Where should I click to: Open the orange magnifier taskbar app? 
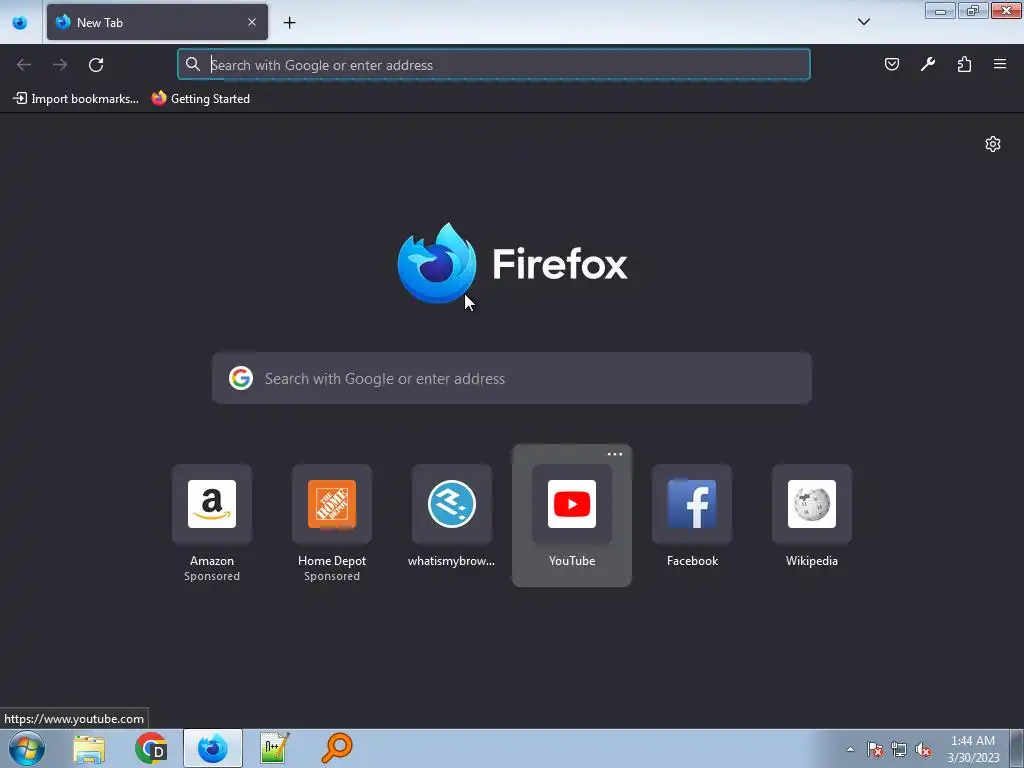point(337,748)
